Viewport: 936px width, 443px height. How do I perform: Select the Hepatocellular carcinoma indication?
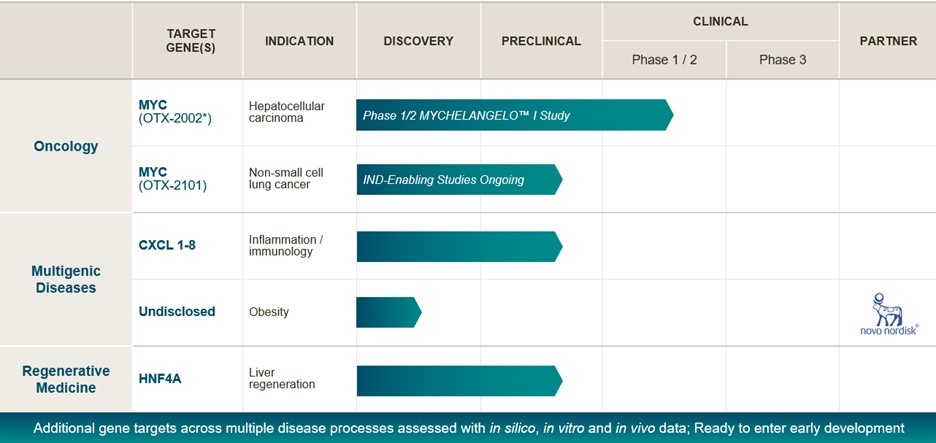(x=286, y=112)
